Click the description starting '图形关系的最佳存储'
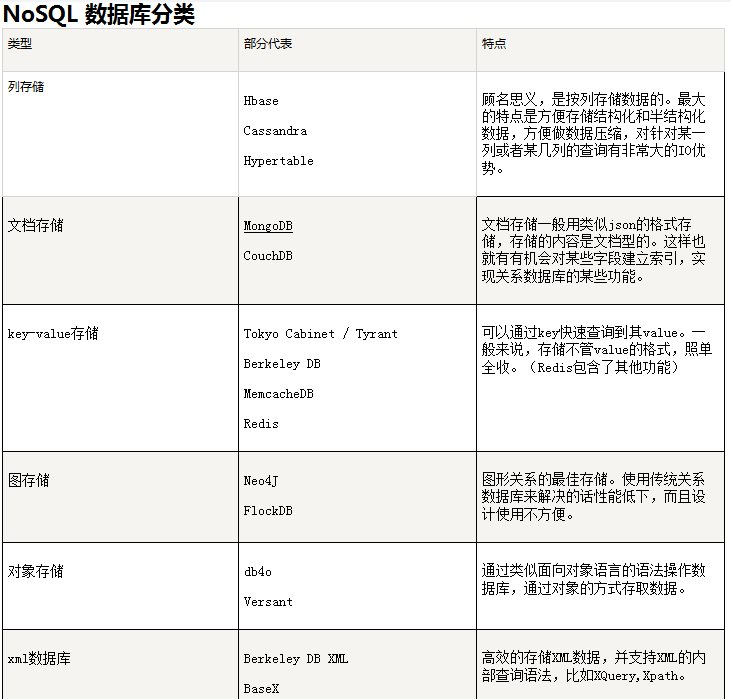The height and width of the screenshot is (699, 731). (593, 497)
